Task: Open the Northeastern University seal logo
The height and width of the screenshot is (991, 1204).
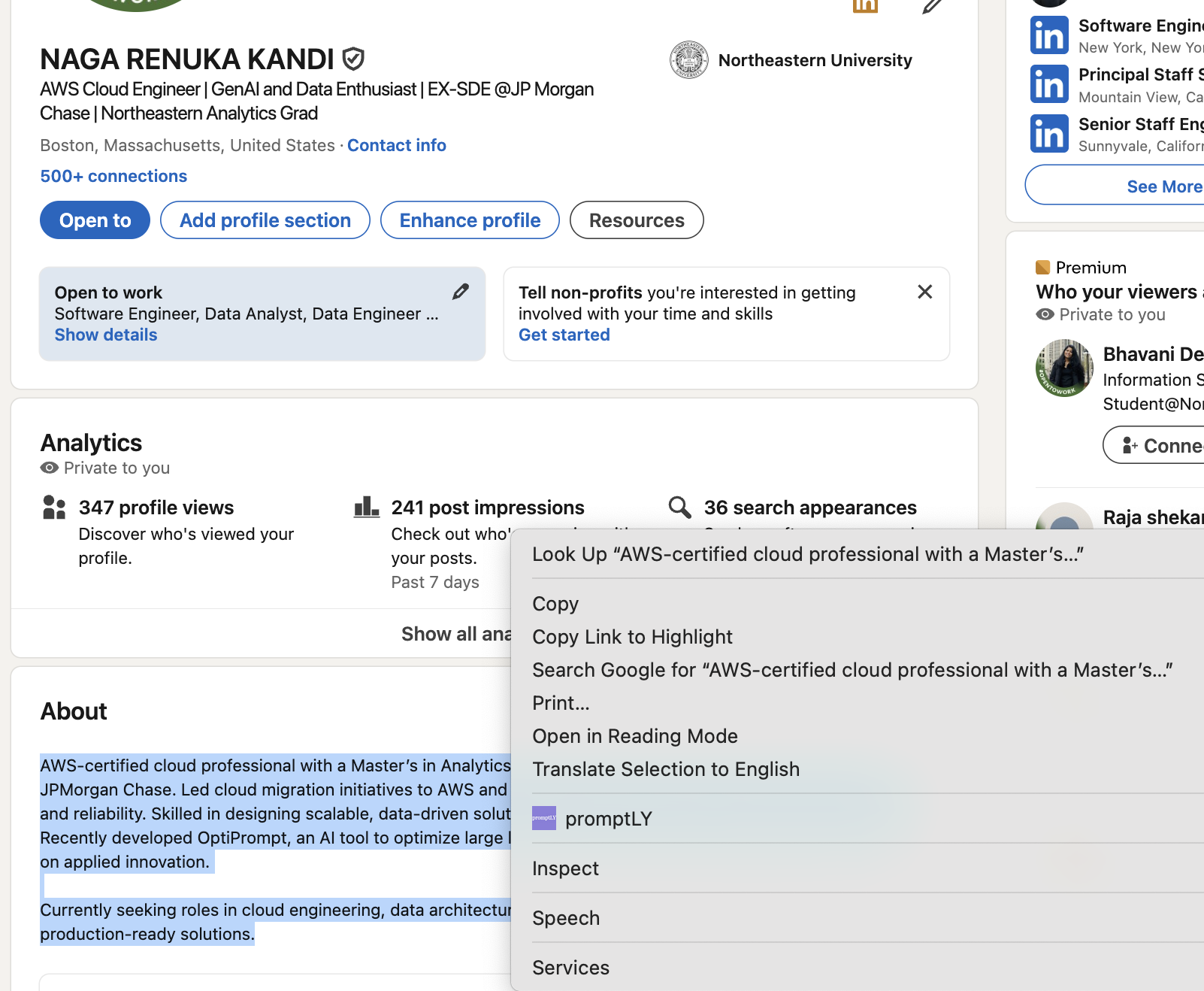Action: pos(689,60)
